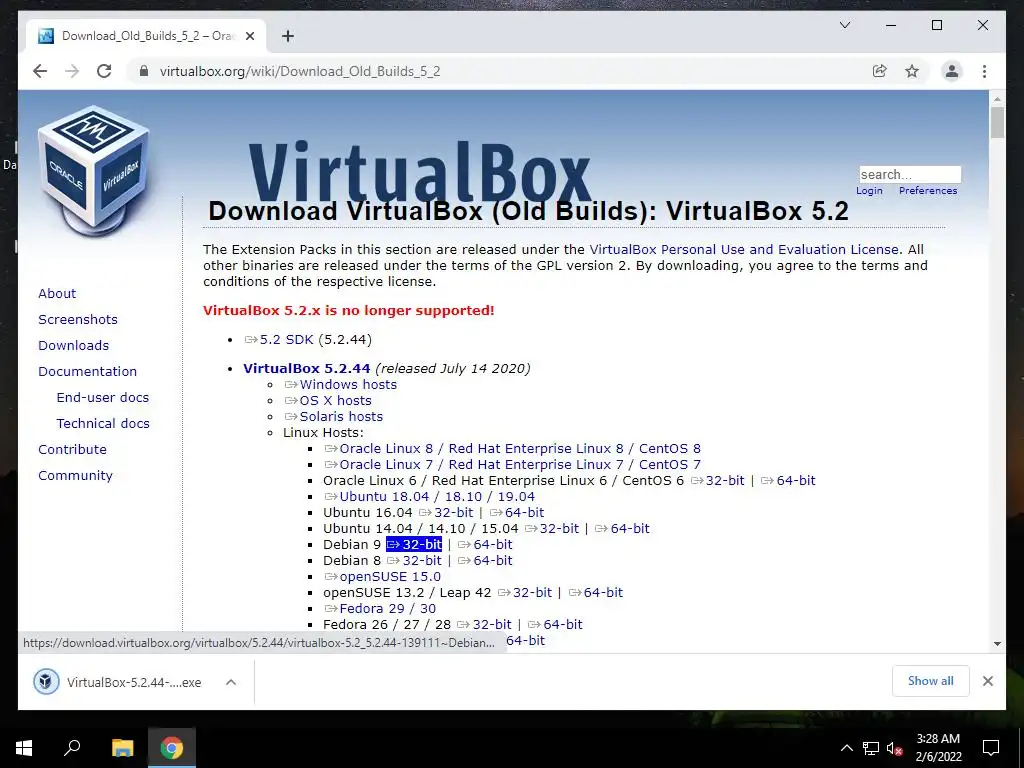The image size is (1024, 768).
Task: Open Windows search from taskbar
Action: (72, 747)
